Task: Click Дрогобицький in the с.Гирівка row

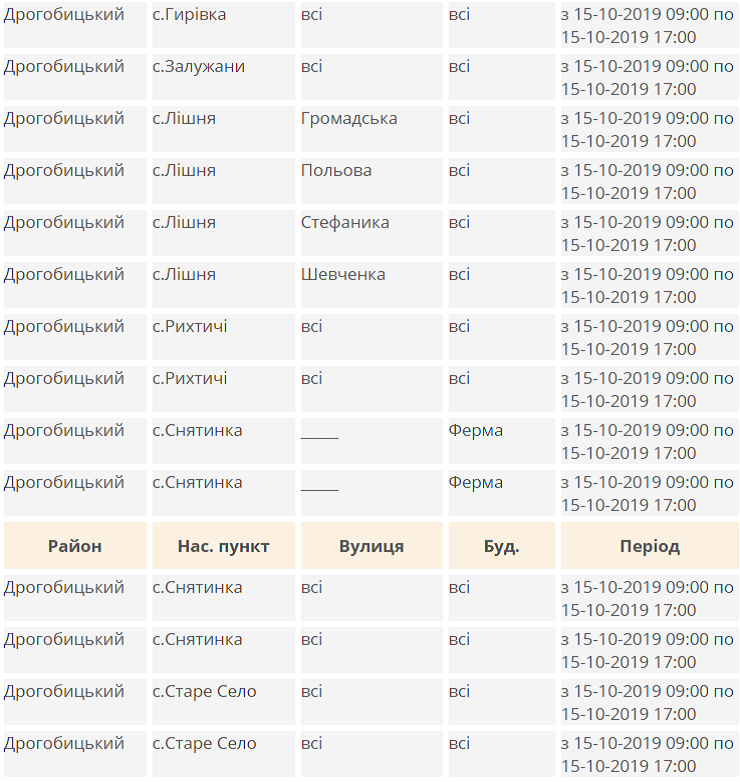Action: 64,15
